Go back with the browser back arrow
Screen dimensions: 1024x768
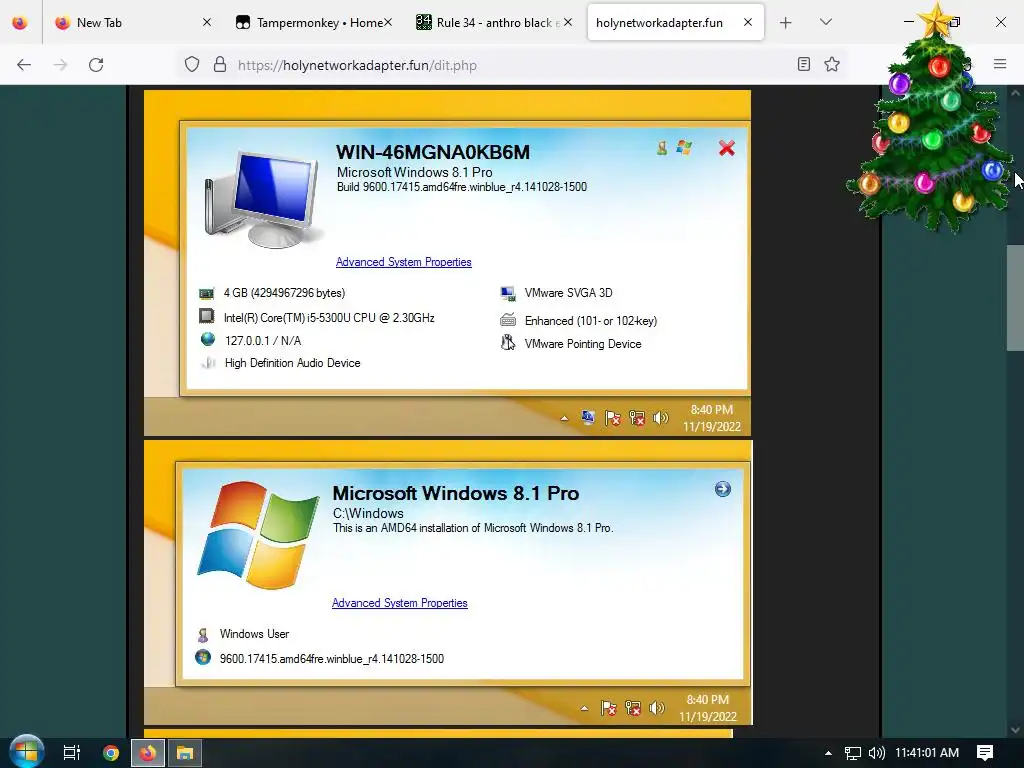[x=24, y=65]
